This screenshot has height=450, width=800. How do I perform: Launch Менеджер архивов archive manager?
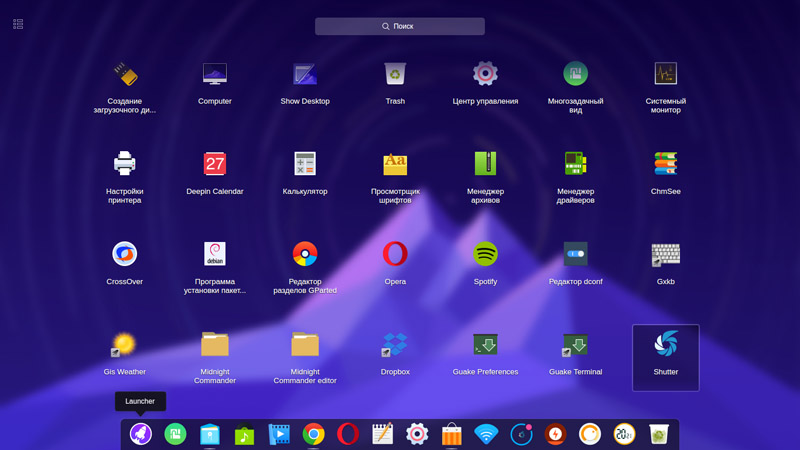tap(485, 164)
